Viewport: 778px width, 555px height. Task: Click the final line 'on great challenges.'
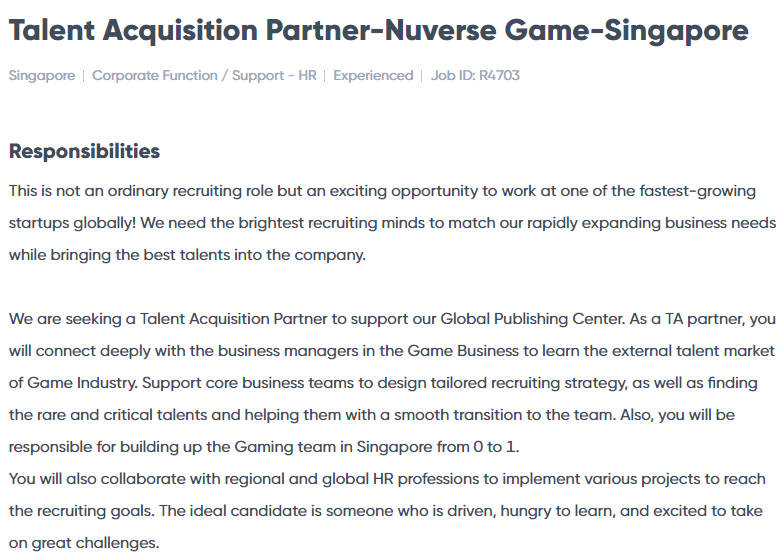(84, 543)
